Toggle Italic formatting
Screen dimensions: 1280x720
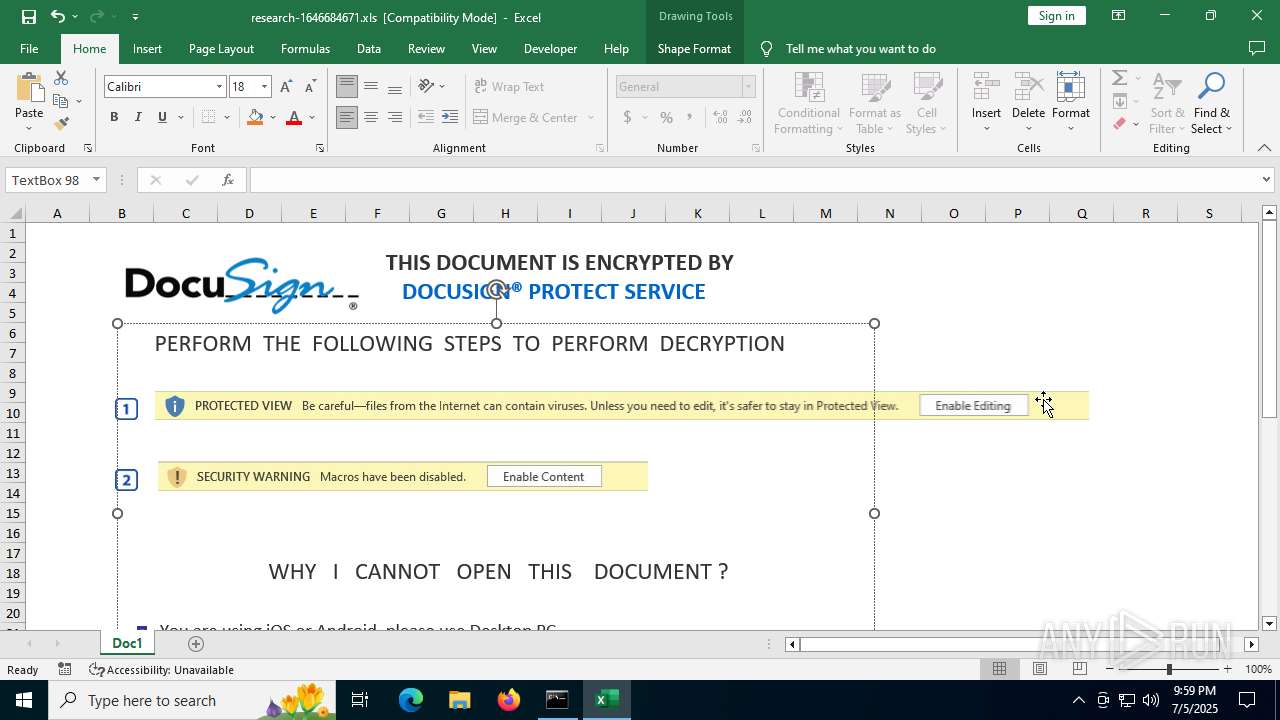pos(138,117)
